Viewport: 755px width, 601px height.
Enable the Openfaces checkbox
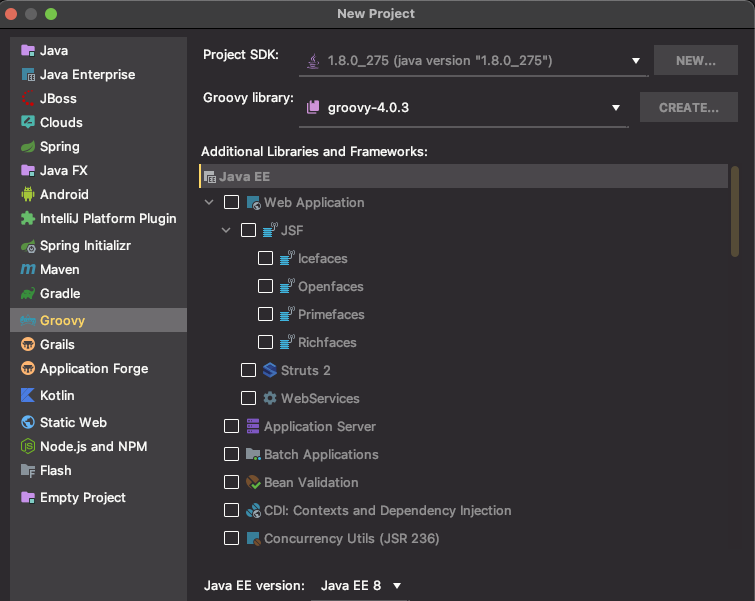pyautogui.click(x=265, y=286)
